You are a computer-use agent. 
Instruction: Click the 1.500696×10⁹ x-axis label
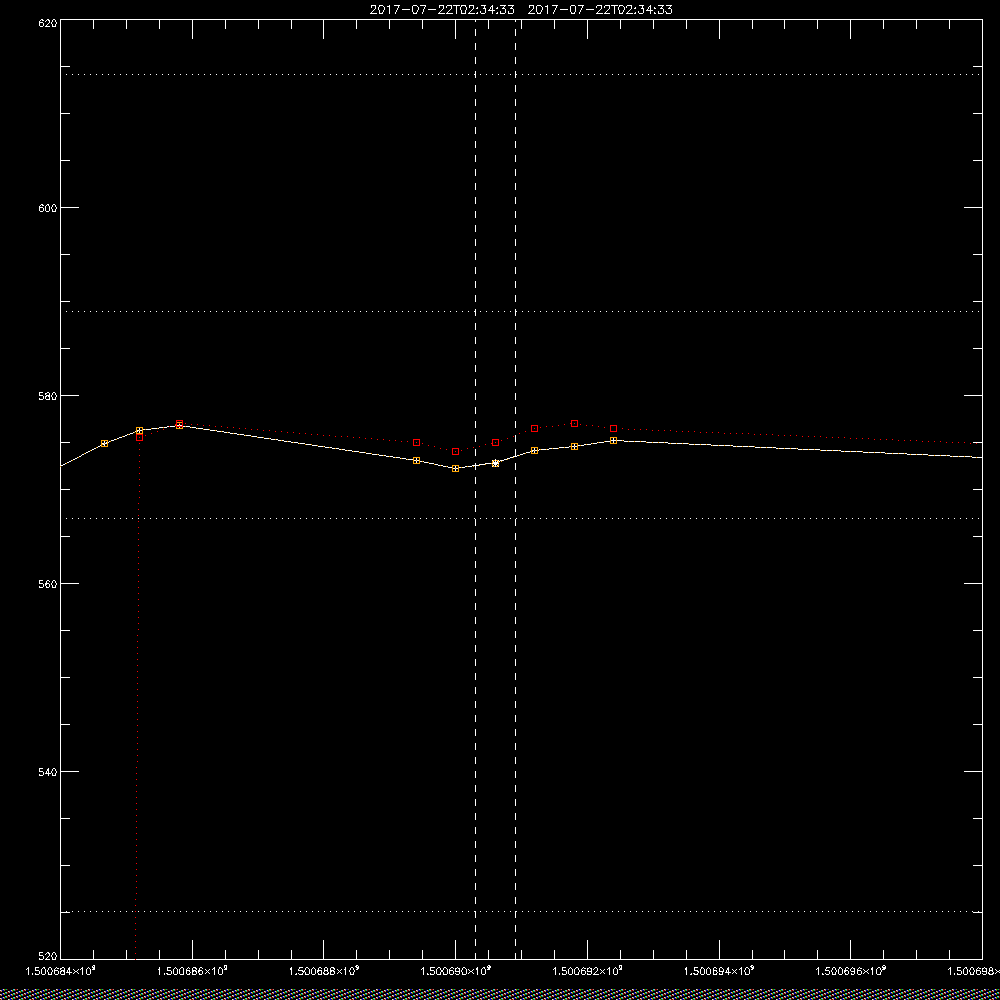(x=851, y=971)
